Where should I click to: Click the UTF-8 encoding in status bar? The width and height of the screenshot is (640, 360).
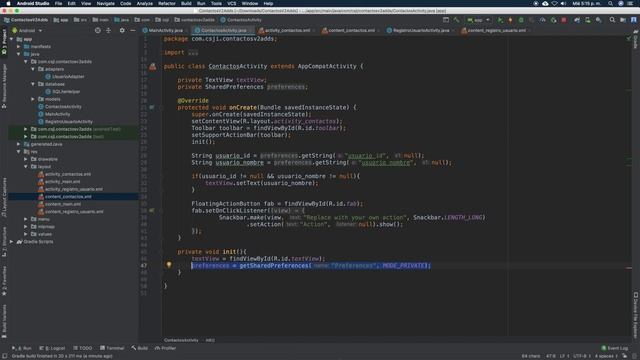pyautogui.click(x=581, y=356)
